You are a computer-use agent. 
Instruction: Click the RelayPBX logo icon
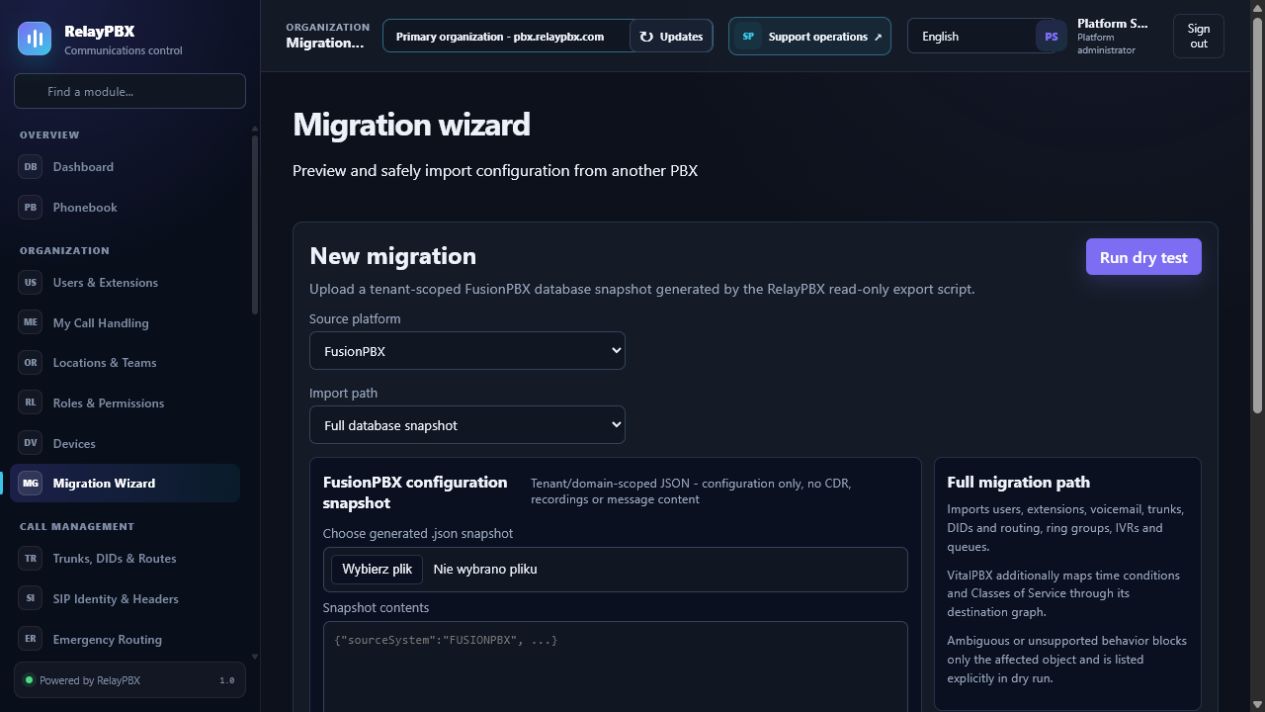(35, 39)
